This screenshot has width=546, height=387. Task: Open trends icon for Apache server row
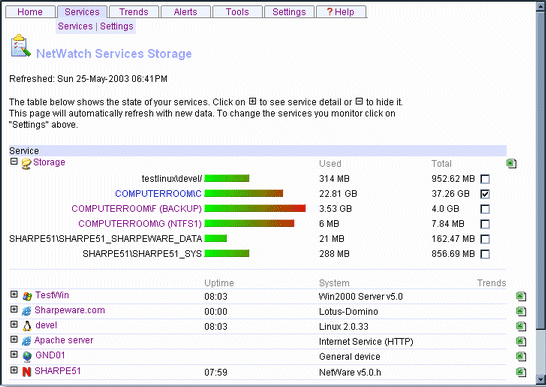pyautogui.click(x=521, y=341)
